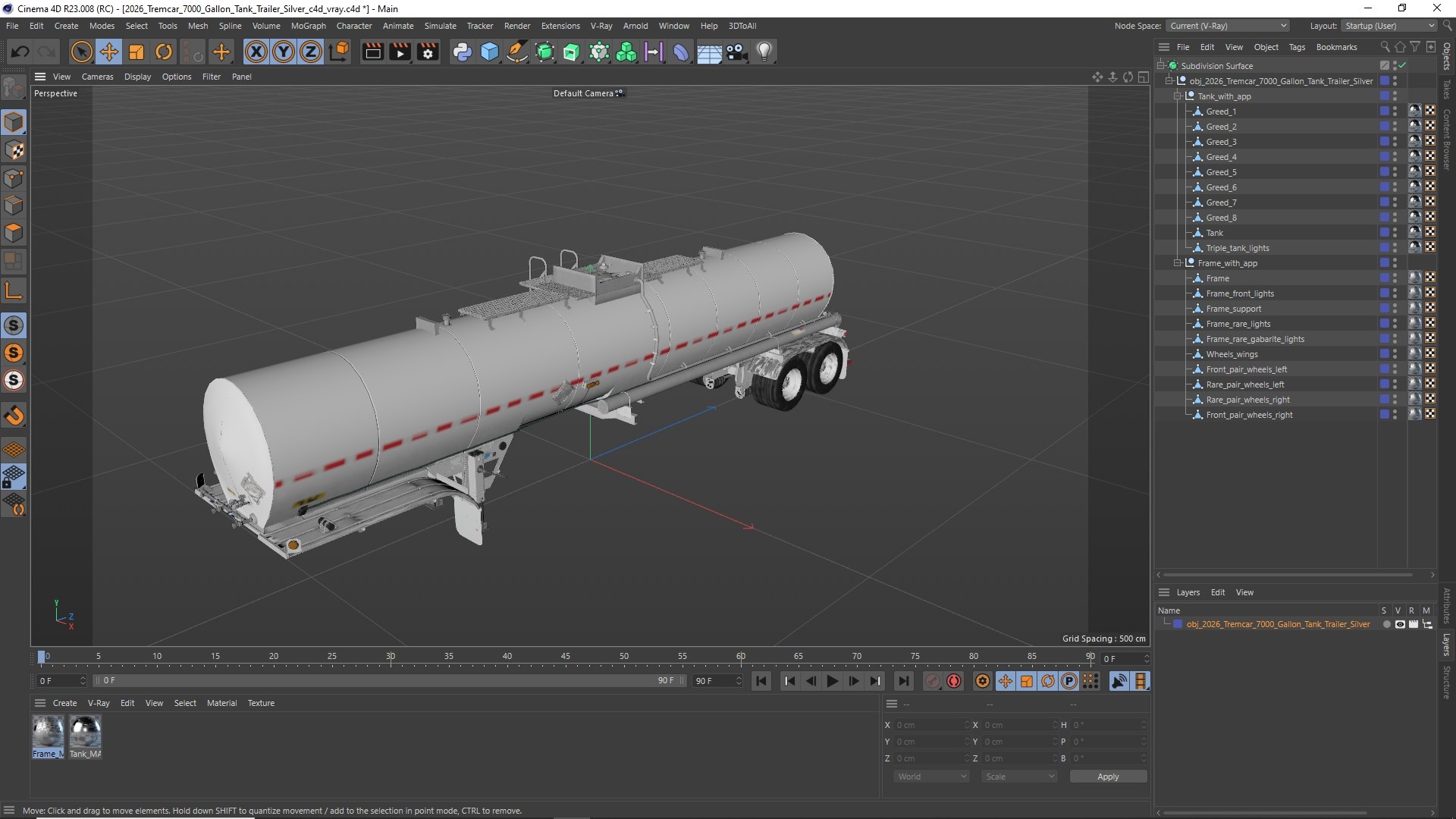1456x819 pixels.
Task: Add a Light object with the bulb icon
Action: coord(764,52)
